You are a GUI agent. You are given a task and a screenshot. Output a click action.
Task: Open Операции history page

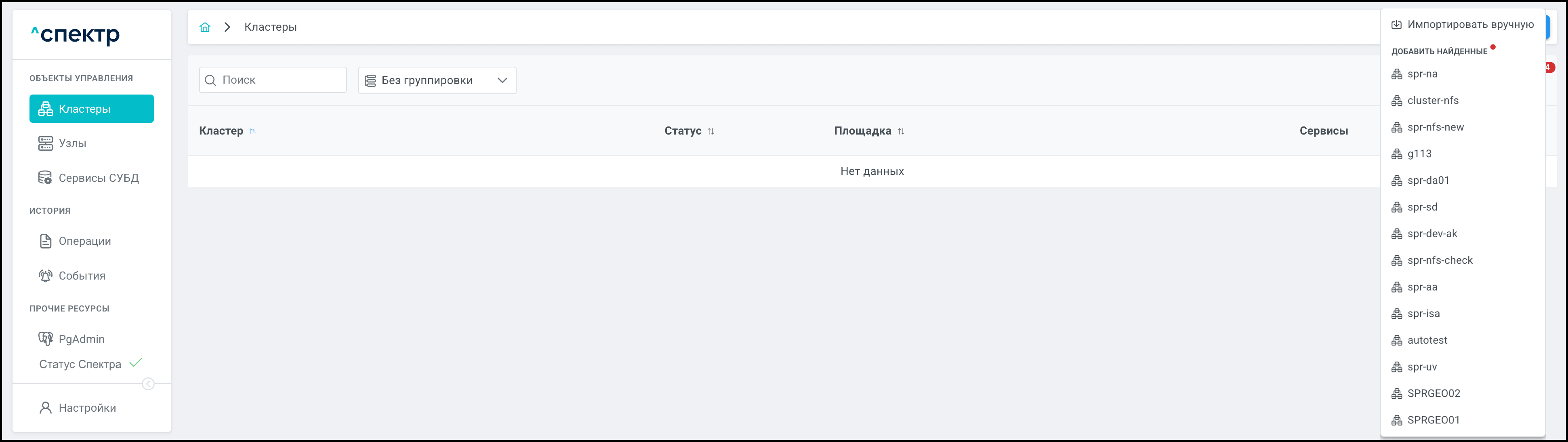tap(84, 241)
